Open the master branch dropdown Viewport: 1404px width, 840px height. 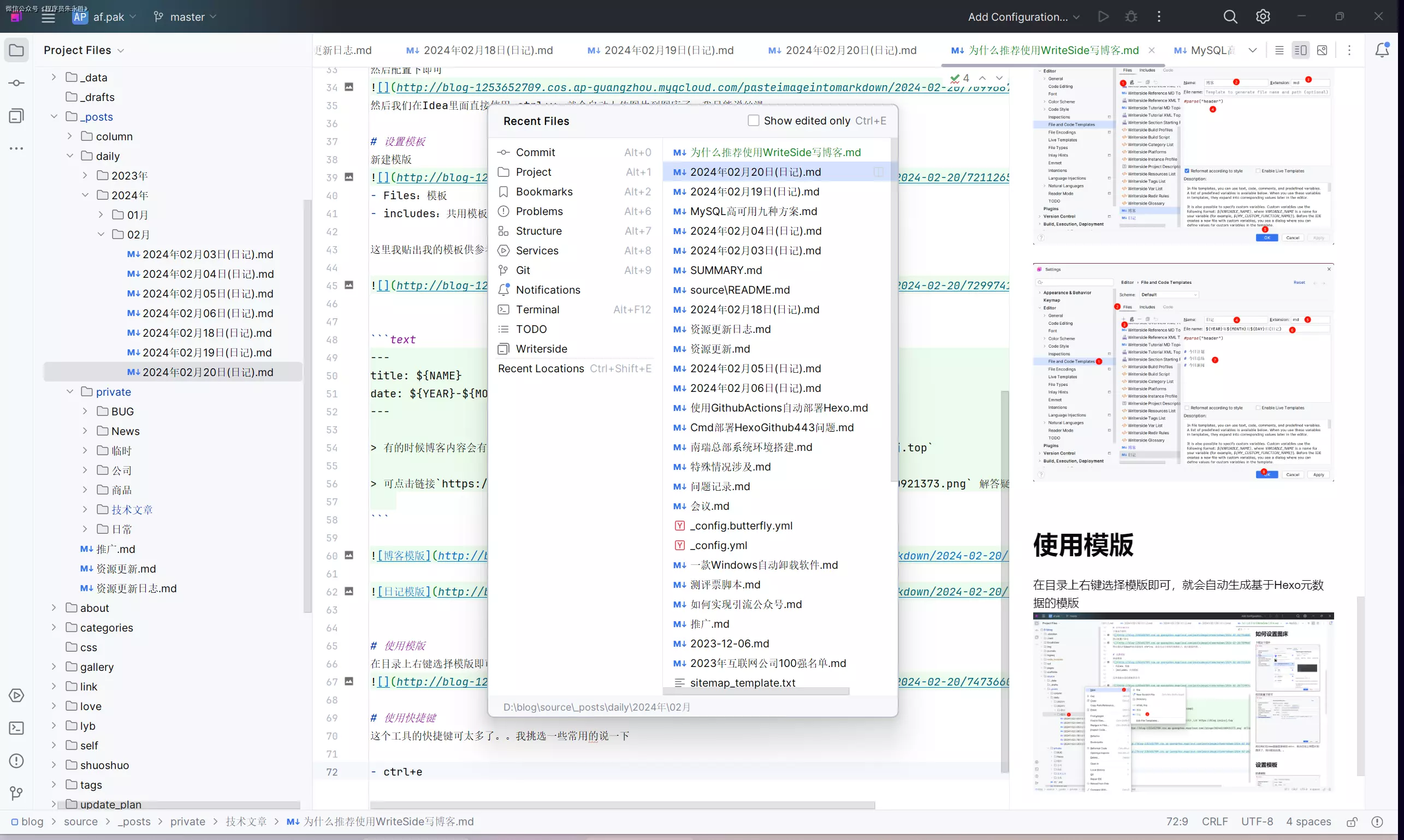[x=186, y=17]
